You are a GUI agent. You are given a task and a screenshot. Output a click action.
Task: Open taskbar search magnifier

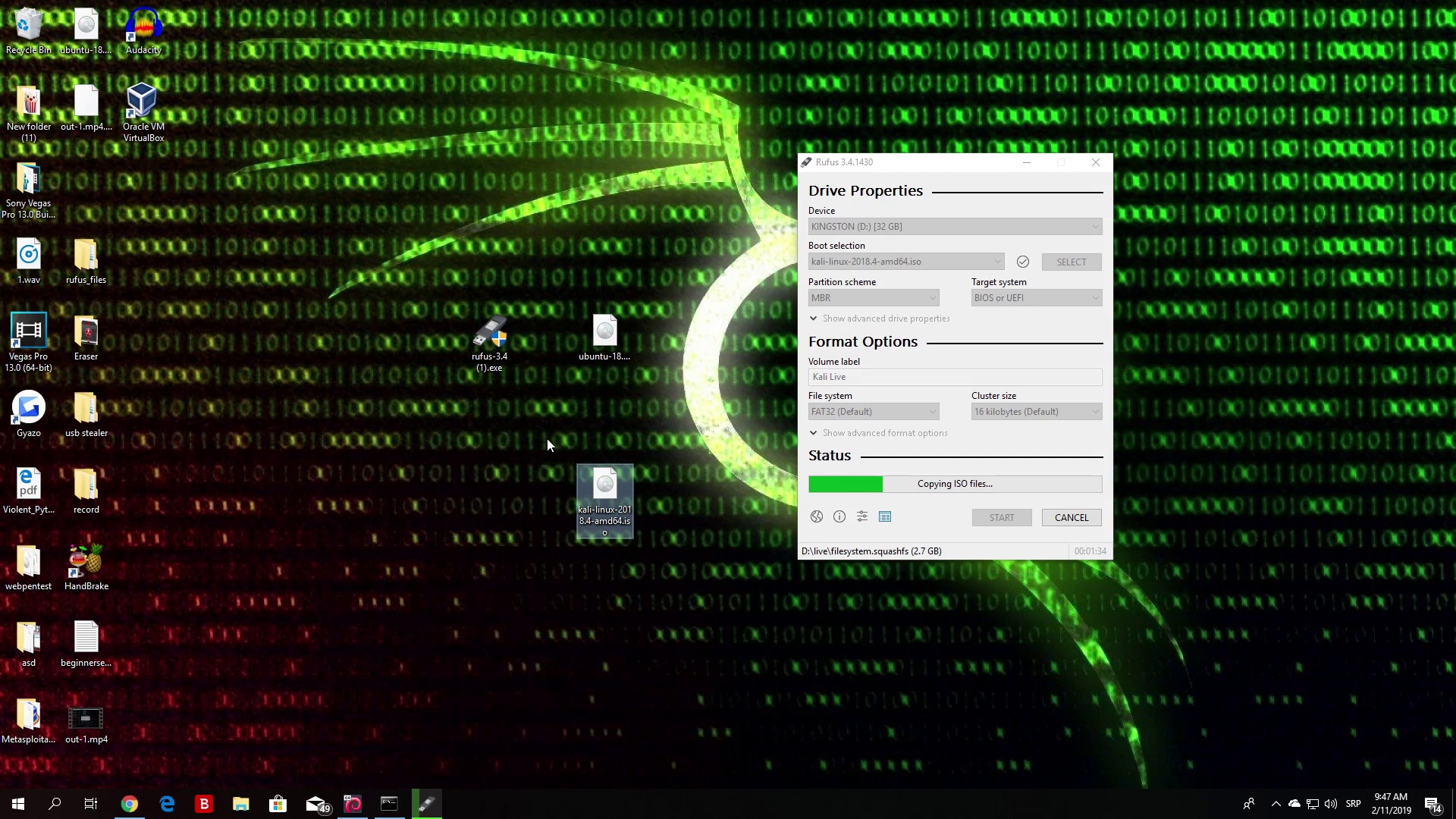point(55,804)
